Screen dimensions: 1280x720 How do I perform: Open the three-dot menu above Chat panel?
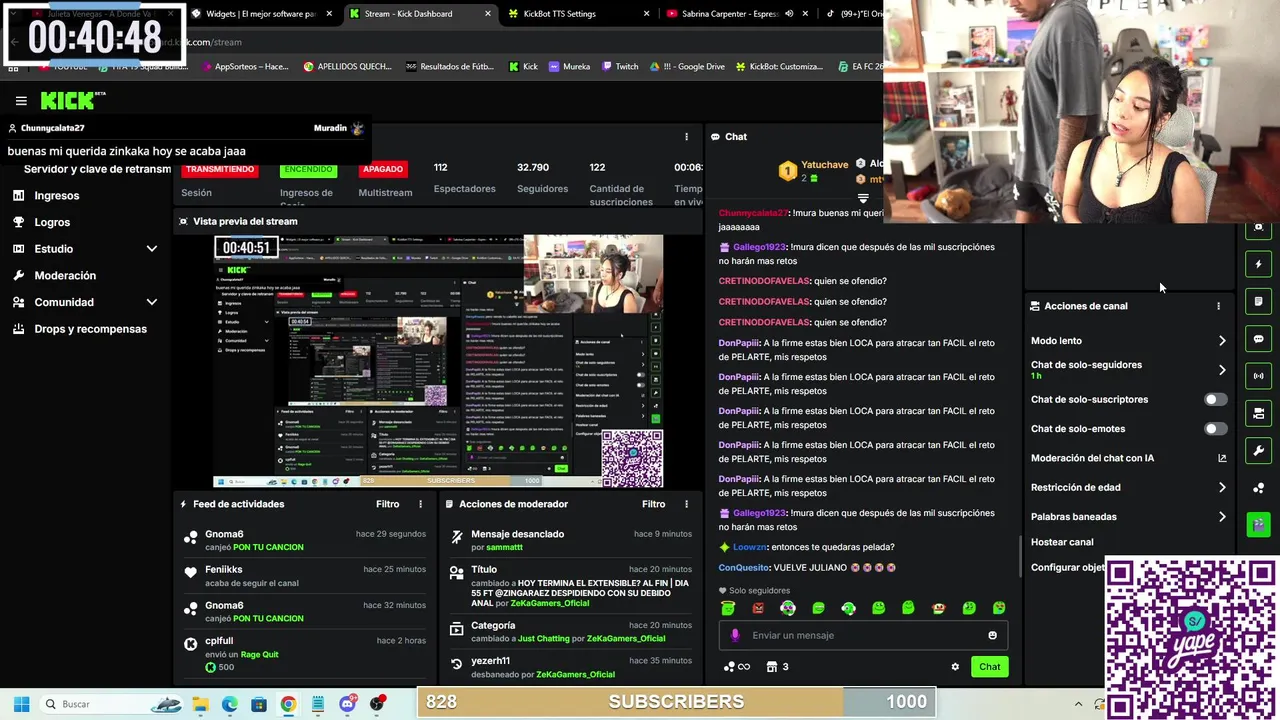pos(686,137)
